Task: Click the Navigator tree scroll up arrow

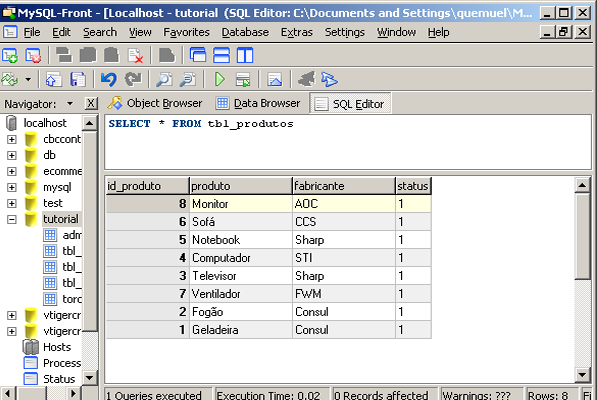Action: pos(89,123)
